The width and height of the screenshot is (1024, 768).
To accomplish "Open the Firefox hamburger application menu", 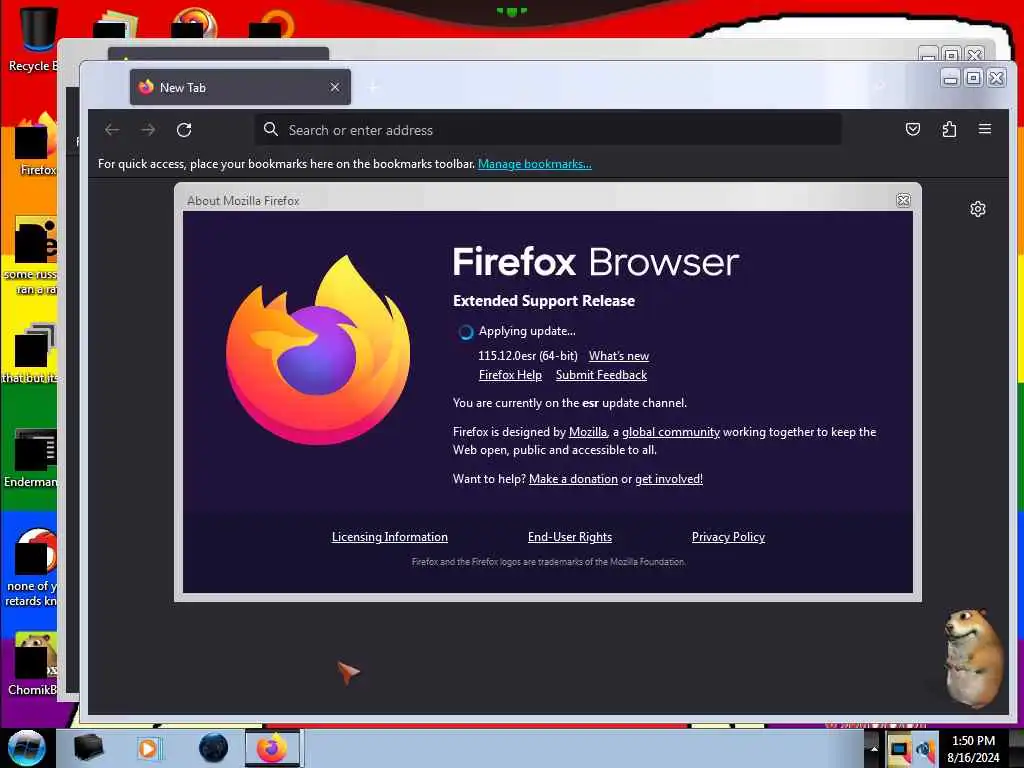I will click(x=985, y=129).
